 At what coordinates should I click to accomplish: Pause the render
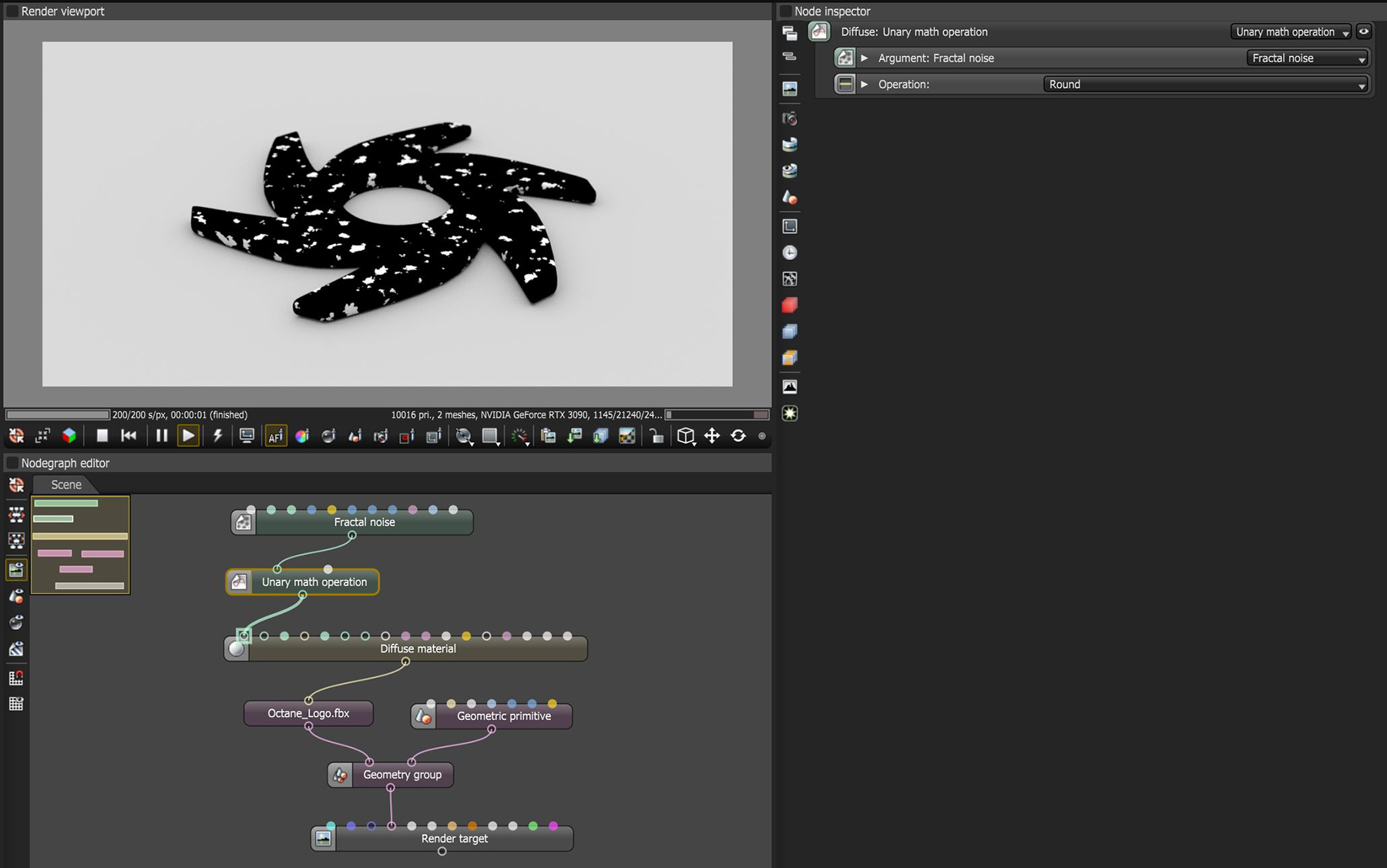[162, 436]
